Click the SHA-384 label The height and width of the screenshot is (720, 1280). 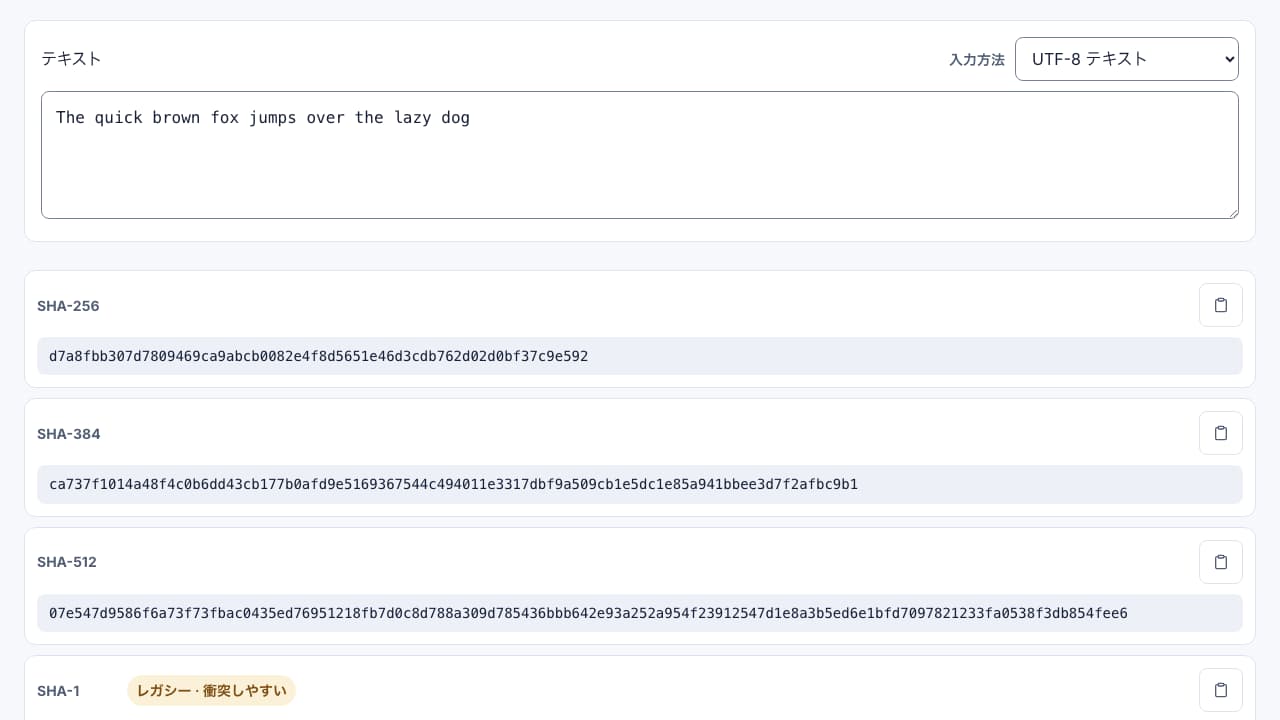69,434
